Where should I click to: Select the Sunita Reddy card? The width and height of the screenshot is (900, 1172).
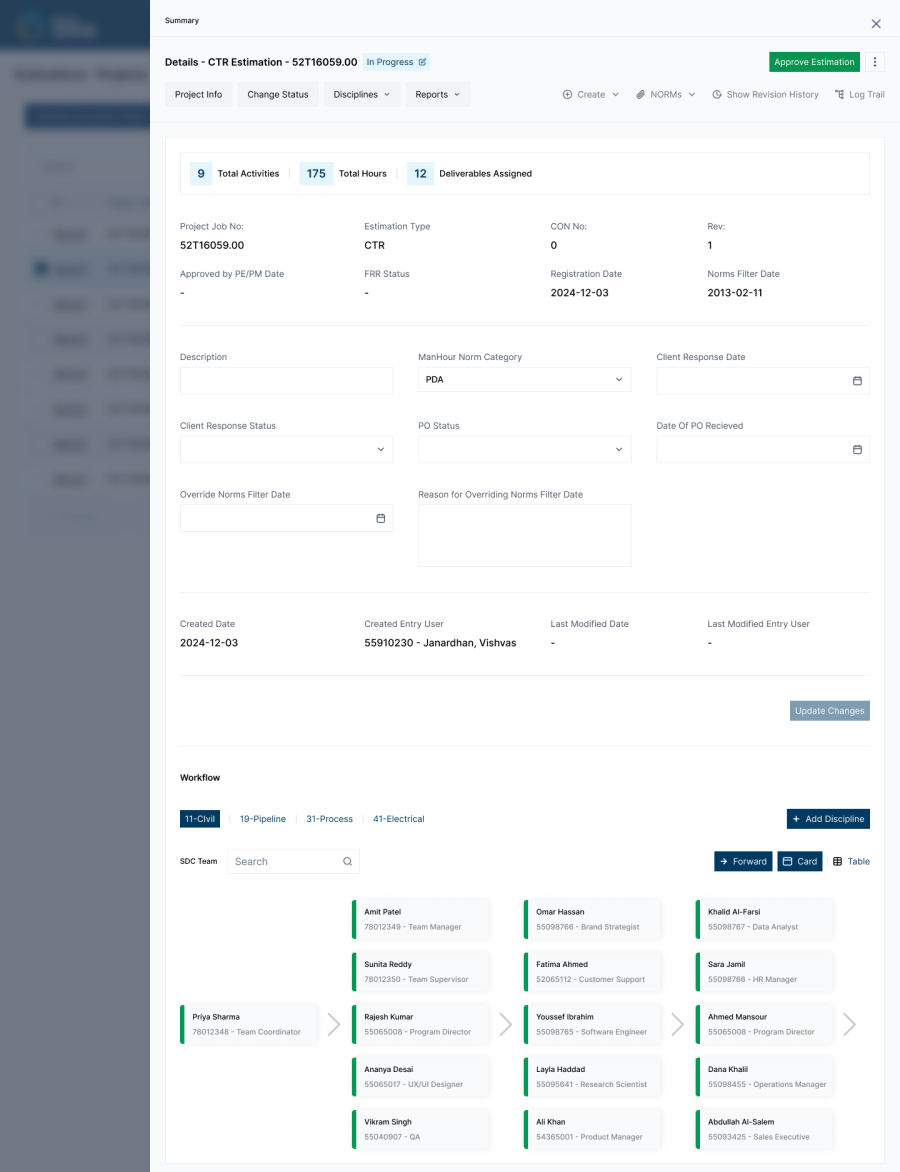(x=420, y=972)
